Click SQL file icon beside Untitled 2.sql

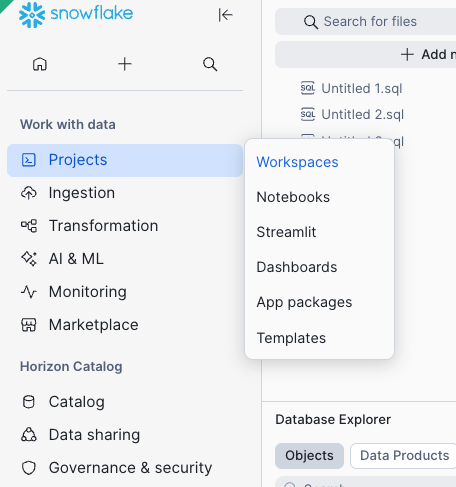(308, 114)
